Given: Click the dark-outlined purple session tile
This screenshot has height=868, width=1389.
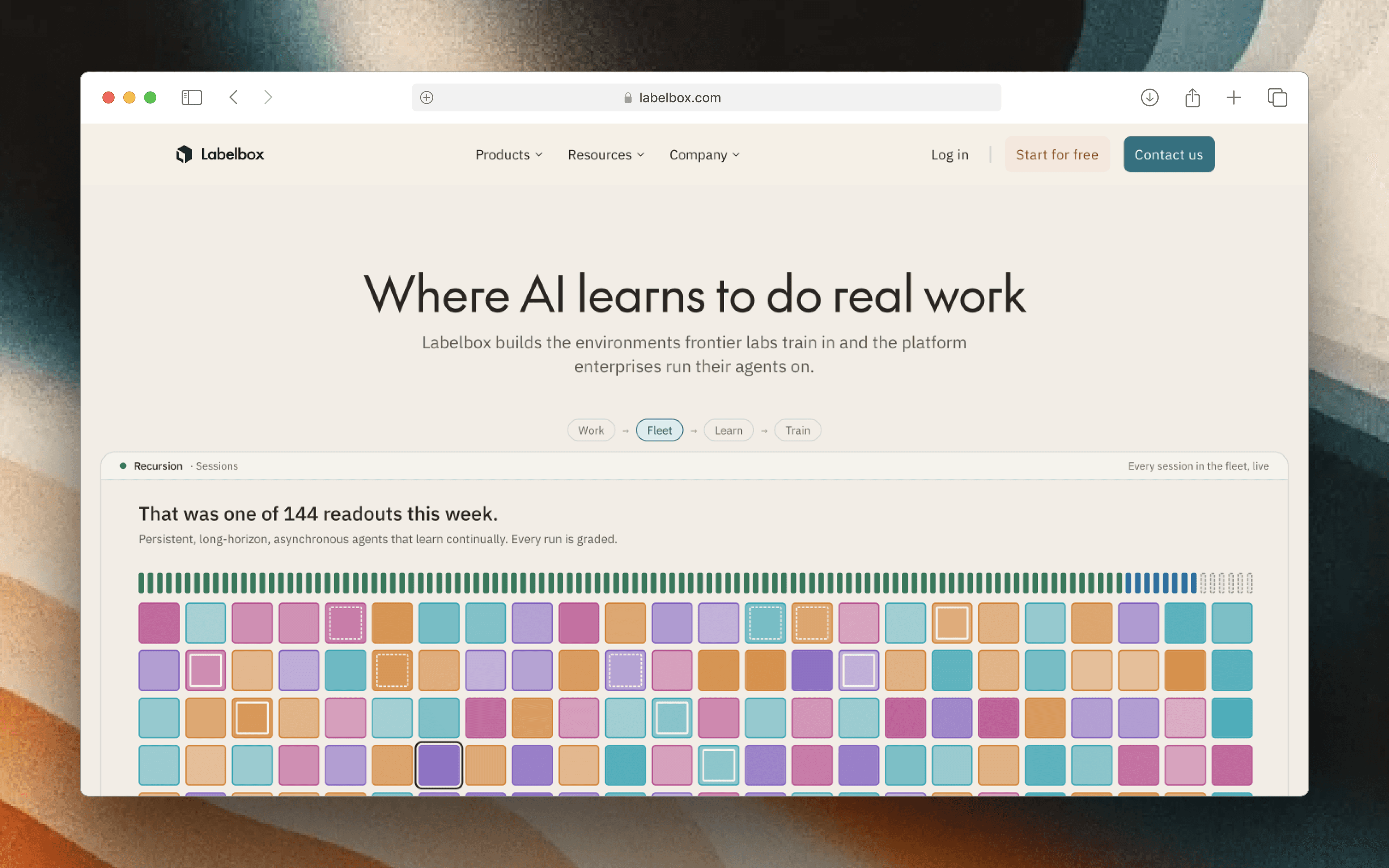Looking at the screenshot, I should click(x=439, y=765).
